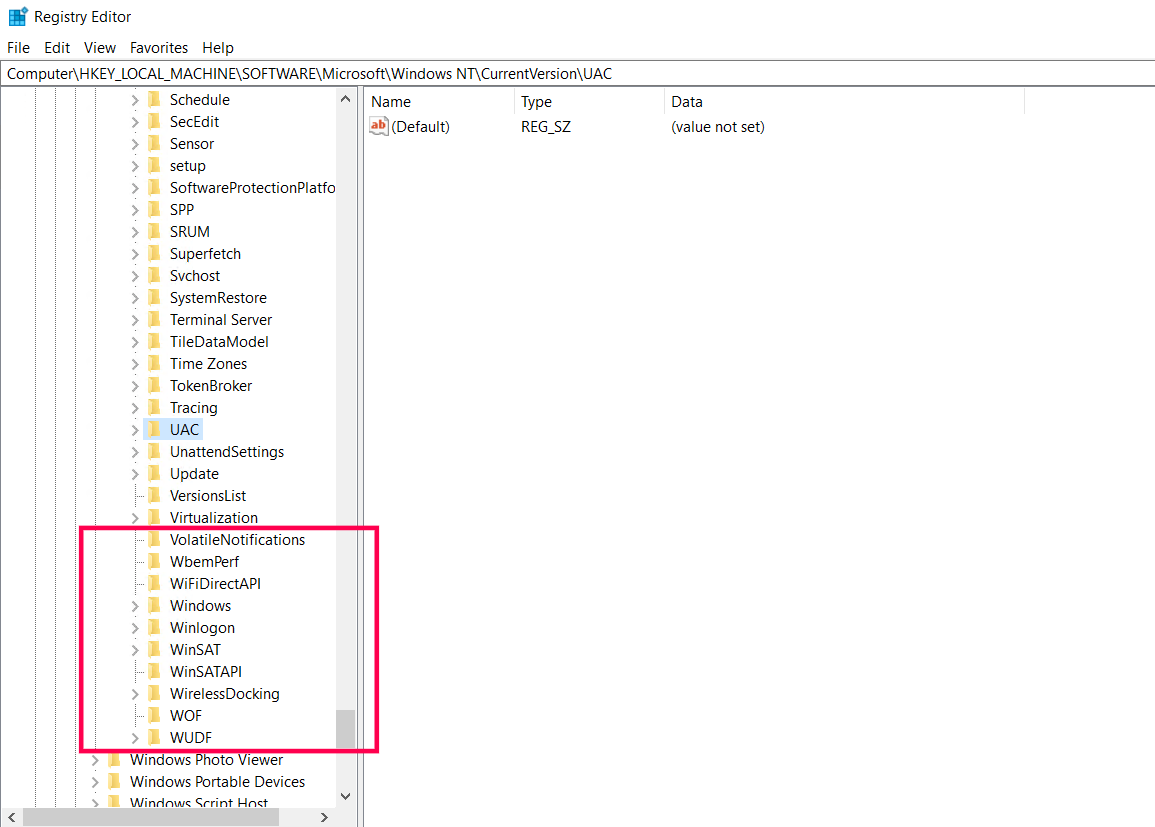Screen dimensions: 1155x827
Task: Click the SystemRestore folder icon
Action: [154, 298]
